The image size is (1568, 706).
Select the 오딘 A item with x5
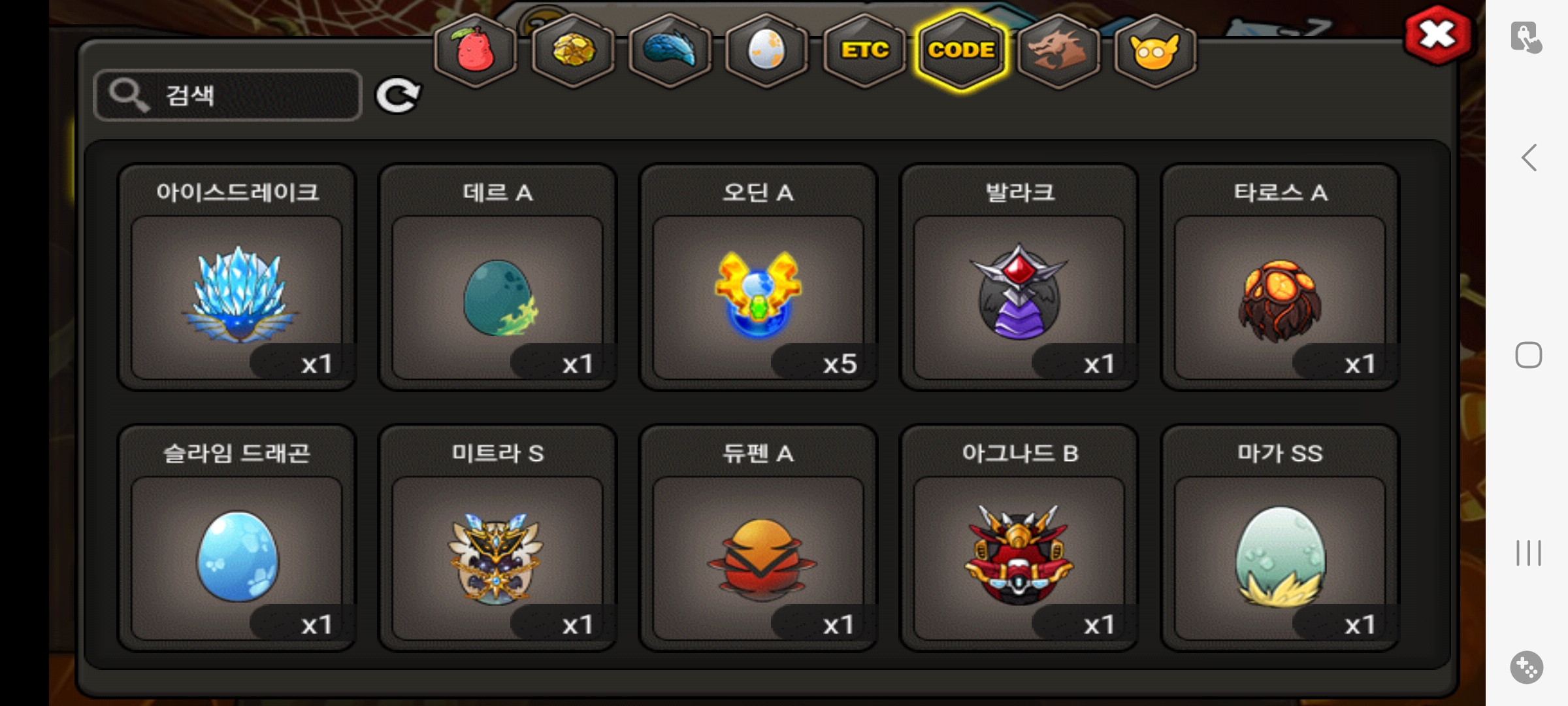pos(758,277)
